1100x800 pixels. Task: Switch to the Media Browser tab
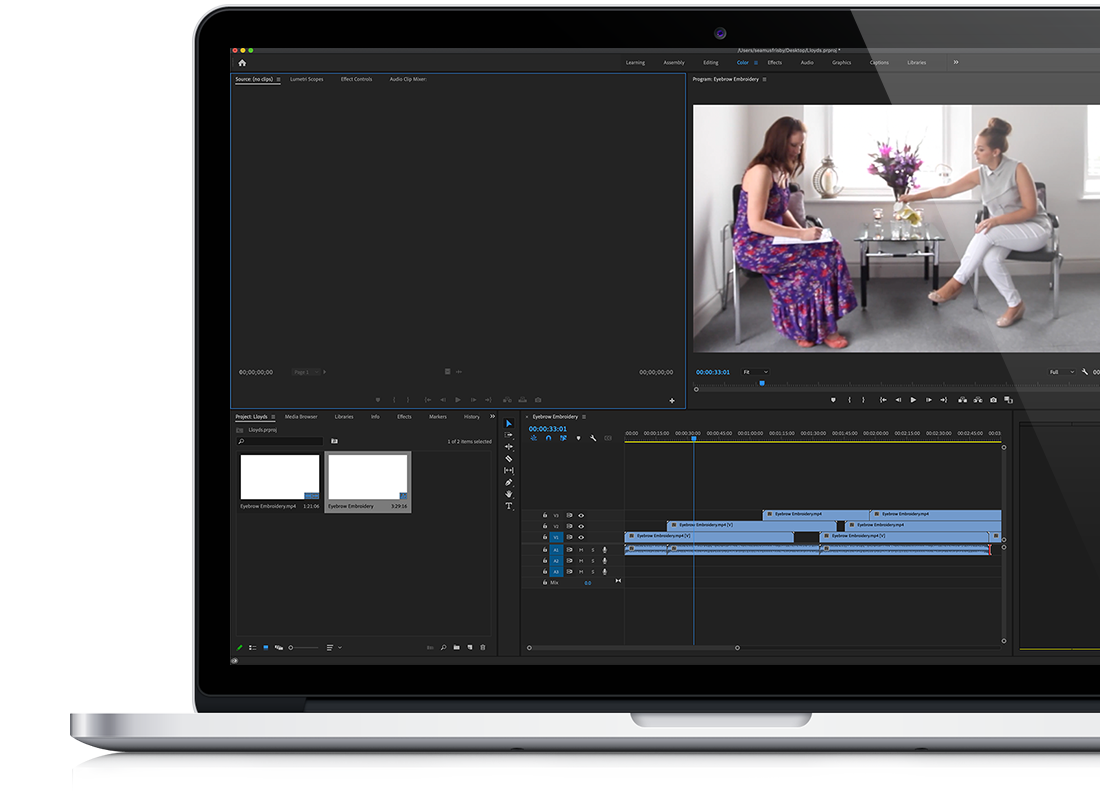(301, 417)
